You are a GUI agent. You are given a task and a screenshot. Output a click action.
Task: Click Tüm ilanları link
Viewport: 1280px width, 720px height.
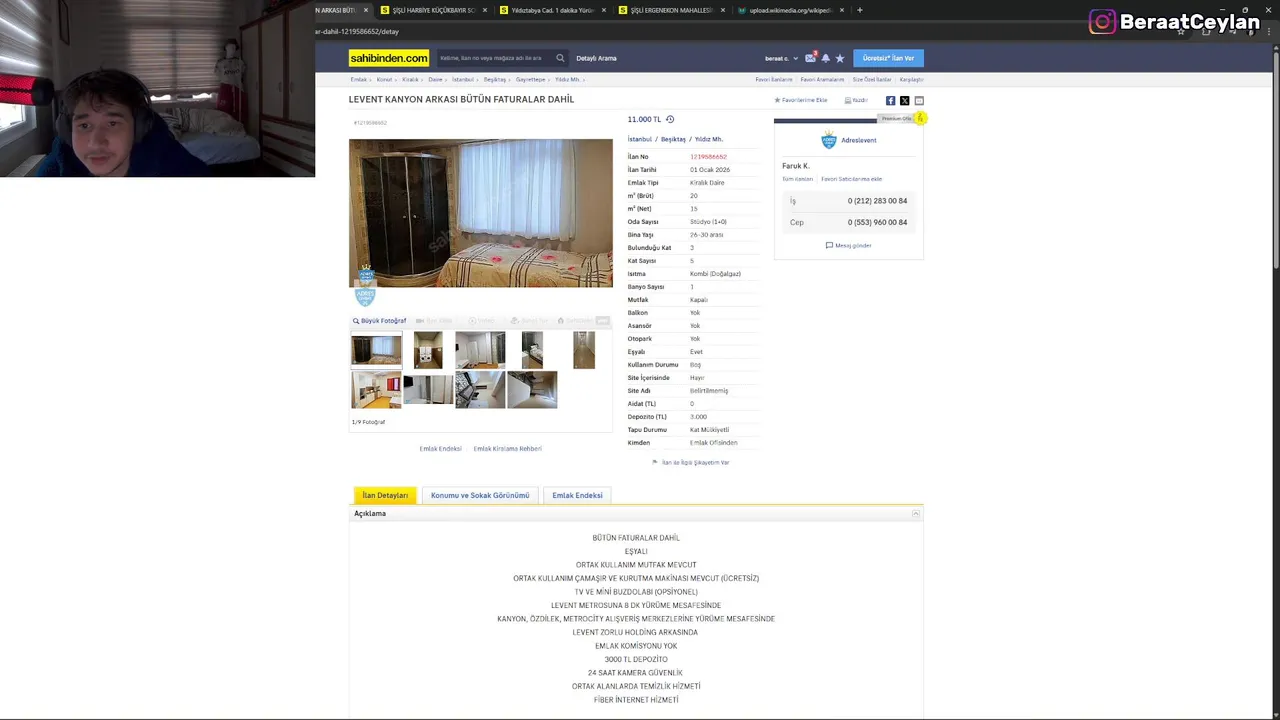pyautogui.click(x=797, y=179)
